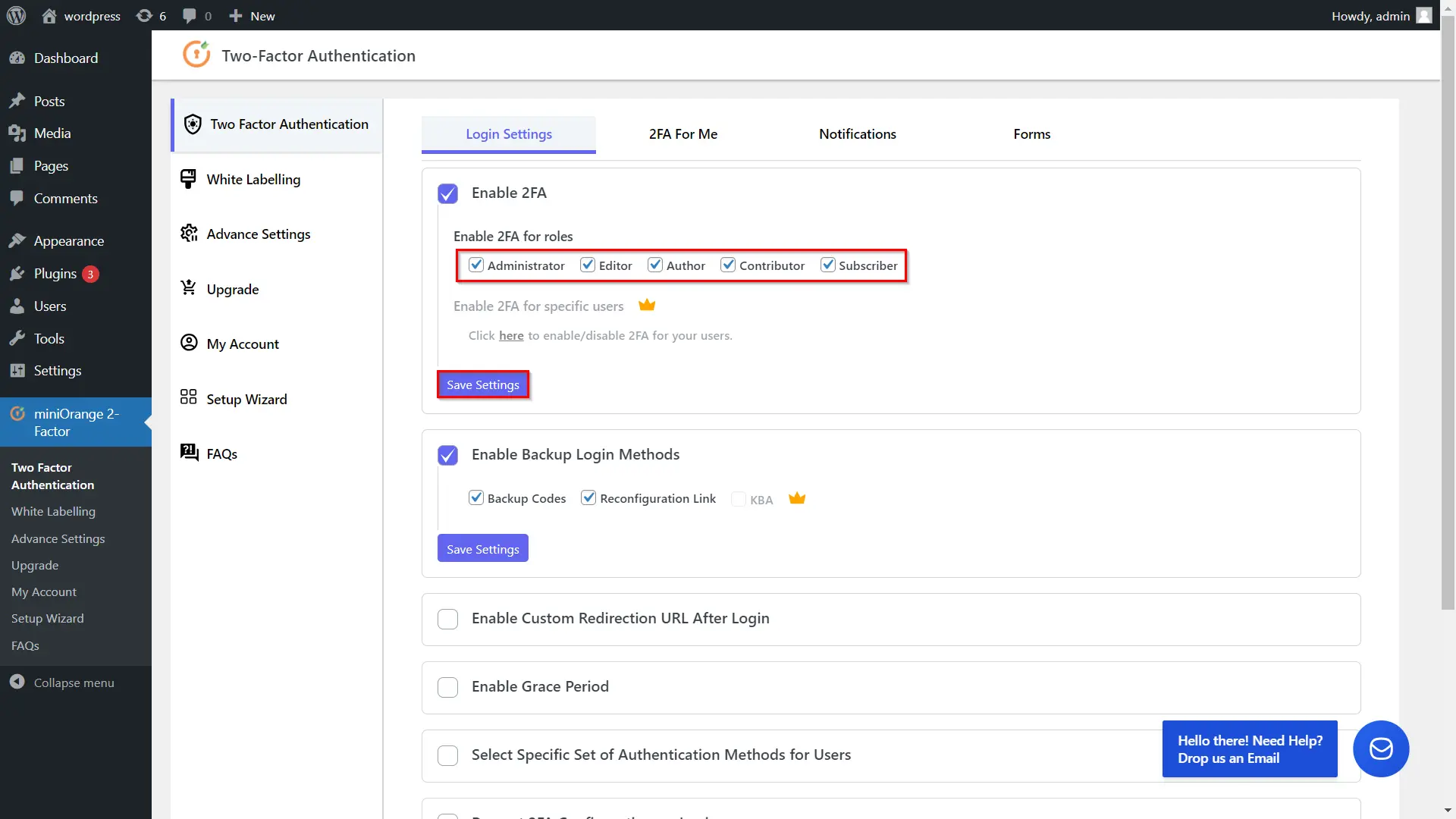Click the here link to manage users

(511, 335)
